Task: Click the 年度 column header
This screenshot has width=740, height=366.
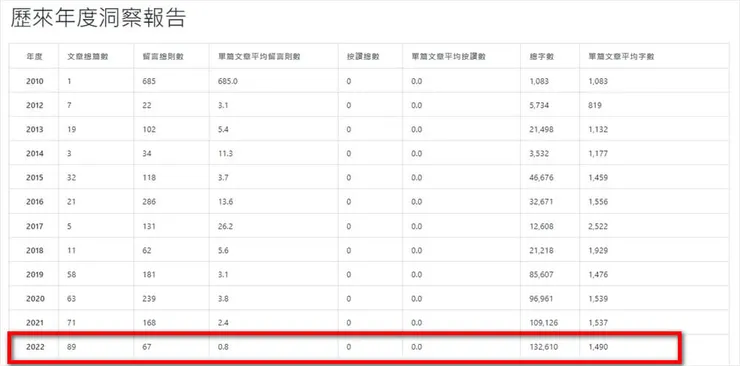Action: [x=34, y=57]
